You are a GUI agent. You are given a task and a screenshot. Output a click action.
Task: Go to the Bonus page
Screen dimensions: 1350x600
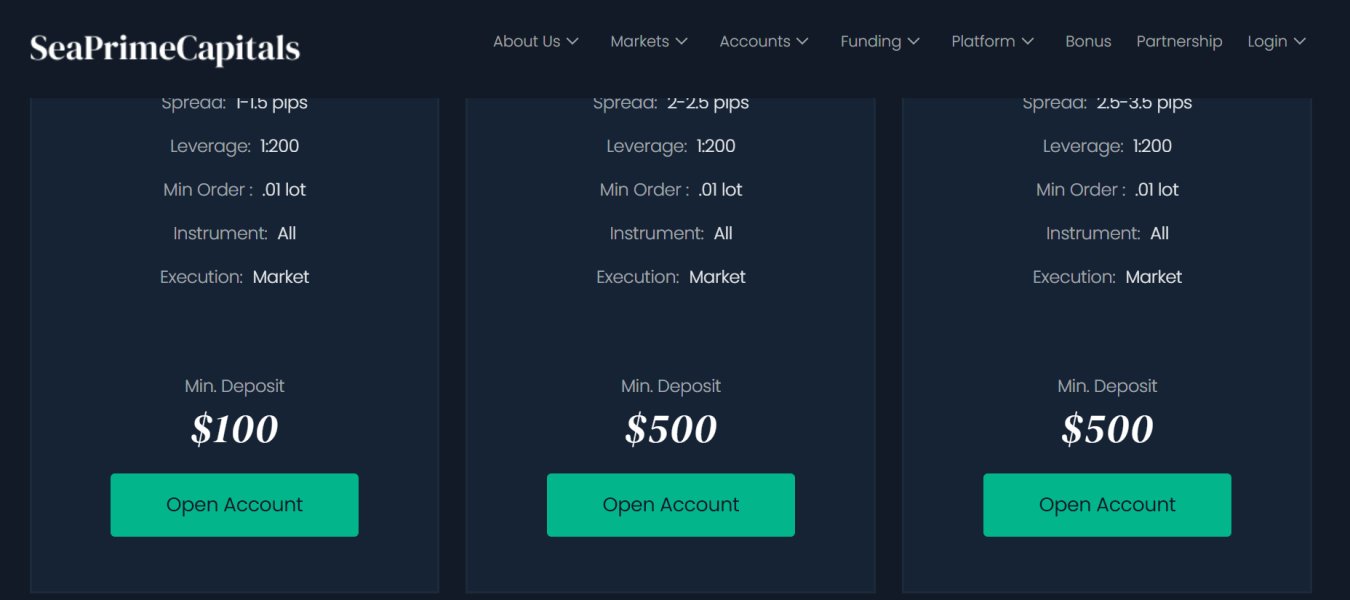[1088, 41]
